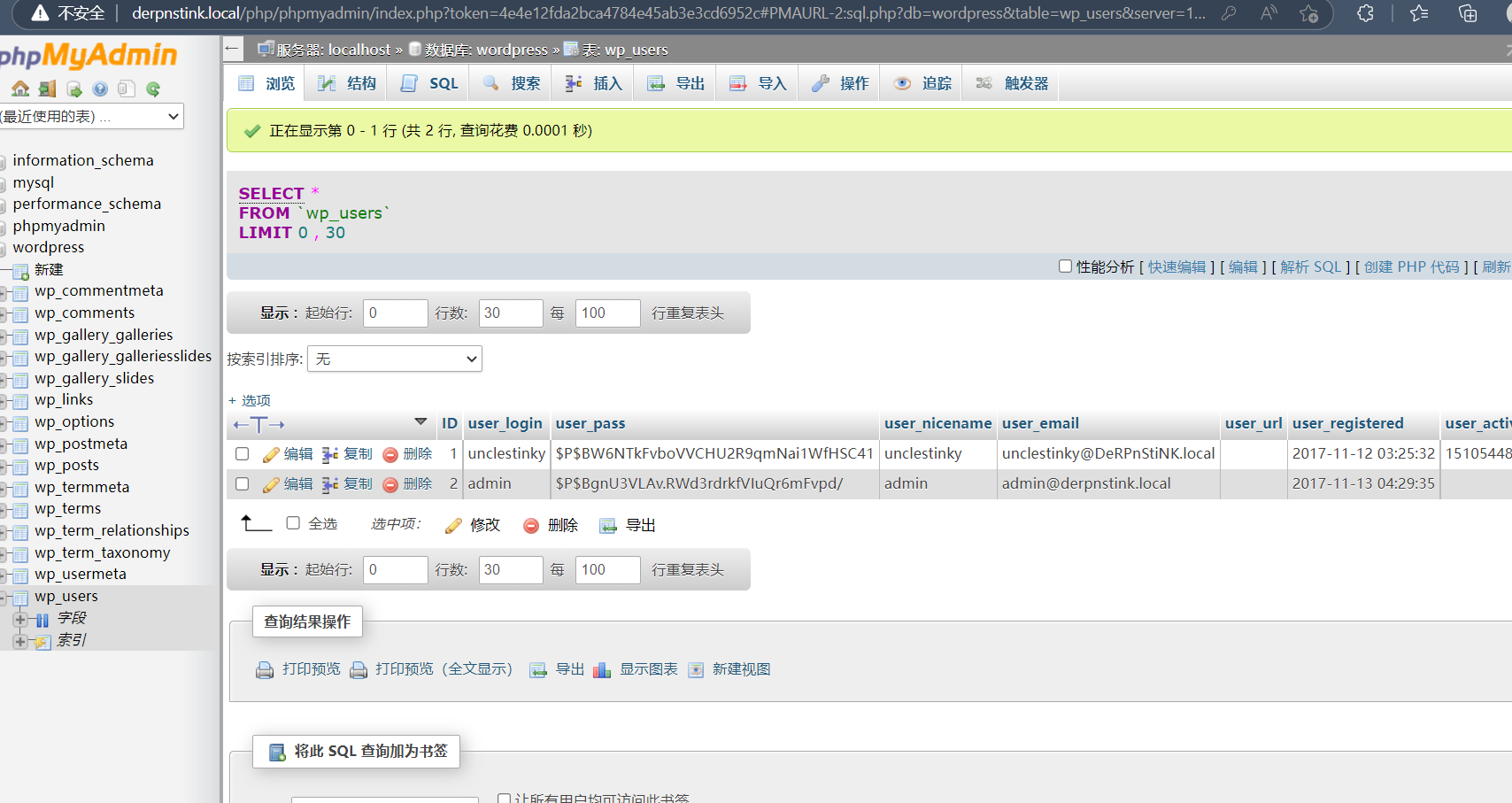Select the mysql database in sidebar
Viewport: 1512px width, 803px height.
(x=34, y=182)
